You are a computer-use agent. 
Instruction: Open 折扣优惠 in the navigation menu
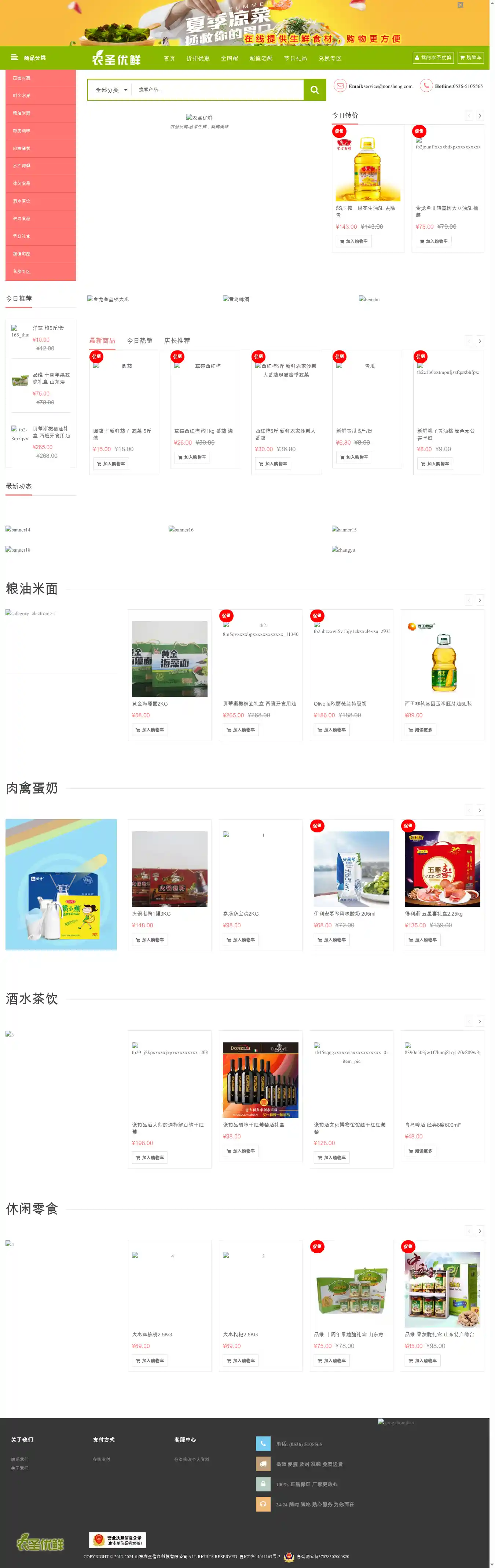point(198,58)
